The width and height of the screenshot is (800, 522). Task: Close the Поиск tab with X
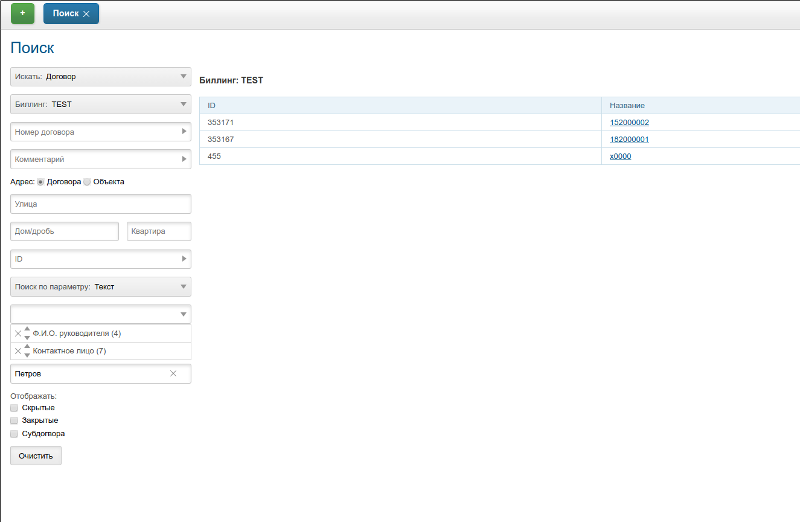coord(86,14)
